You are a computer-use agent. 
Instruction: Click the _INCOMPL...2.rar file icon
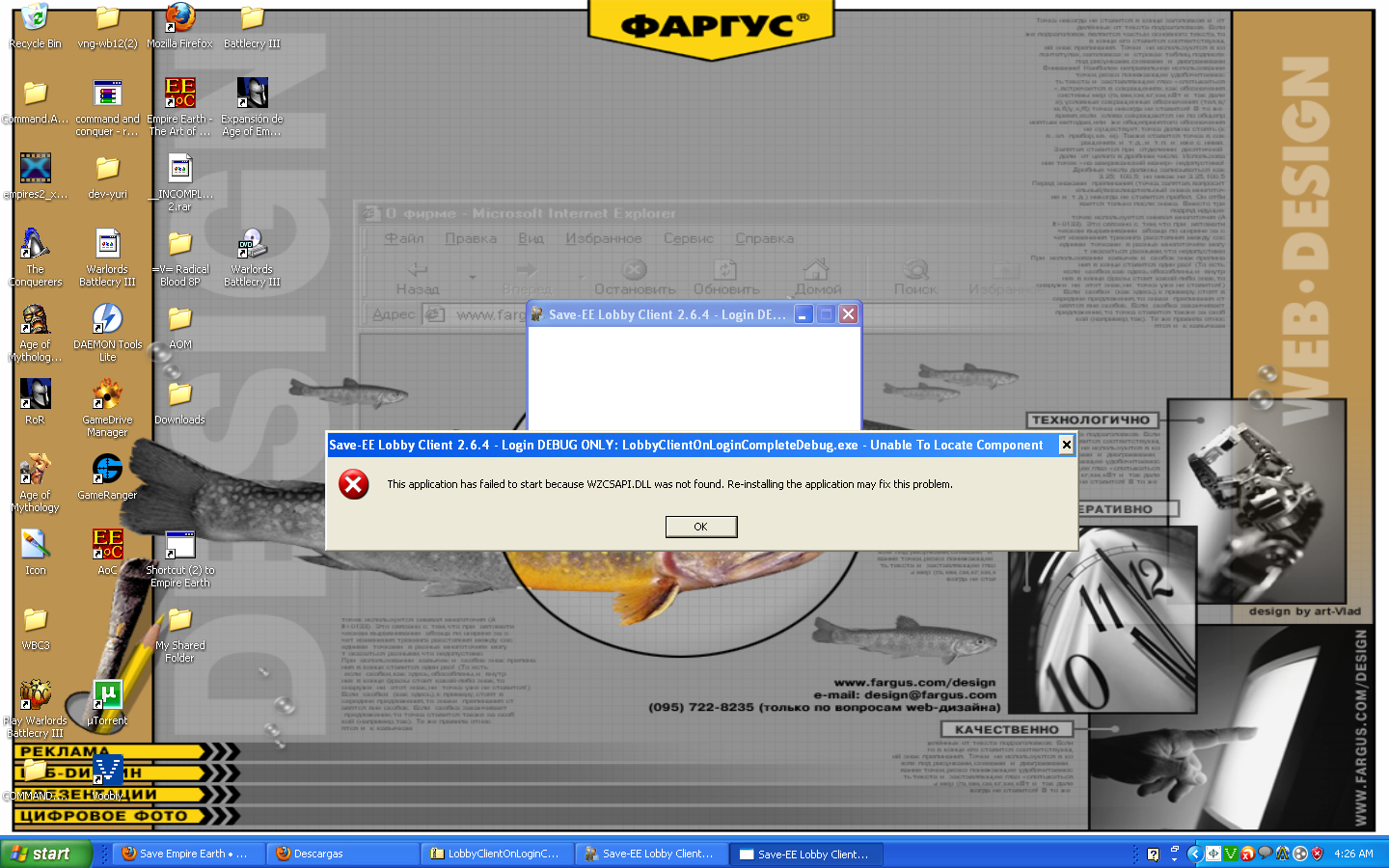[x=179, y=169]
